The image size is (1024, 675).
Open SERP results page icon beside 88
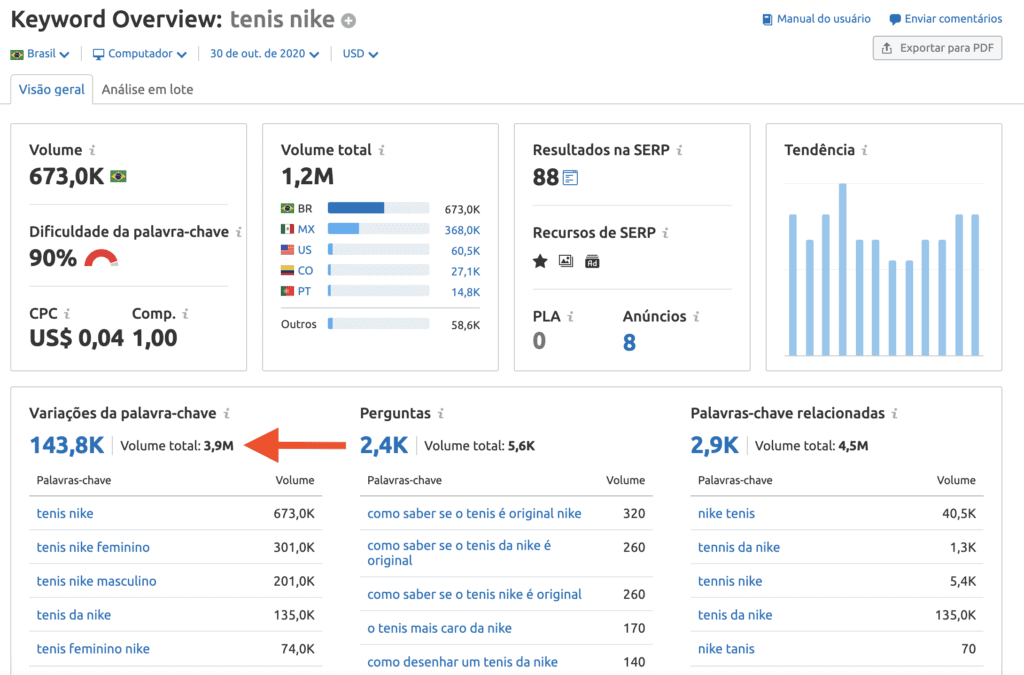click(x=570, y=178)
